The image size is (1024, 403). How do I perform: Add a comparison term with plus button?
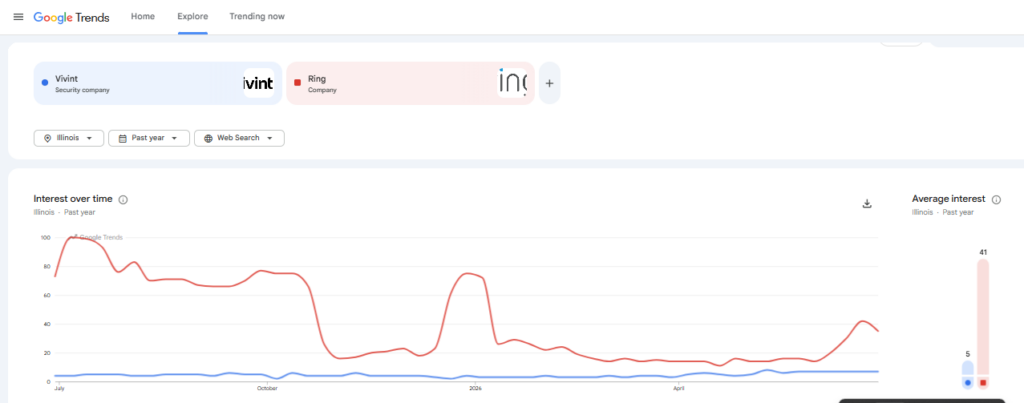[549, 83]
